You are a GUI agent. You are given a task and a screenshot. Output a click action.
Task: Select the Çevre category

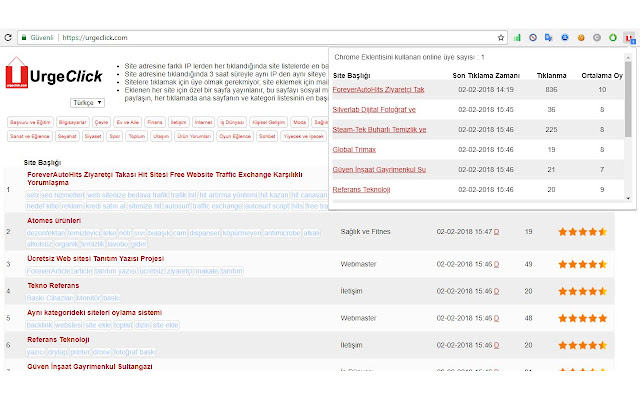click(x=101, y=122)
